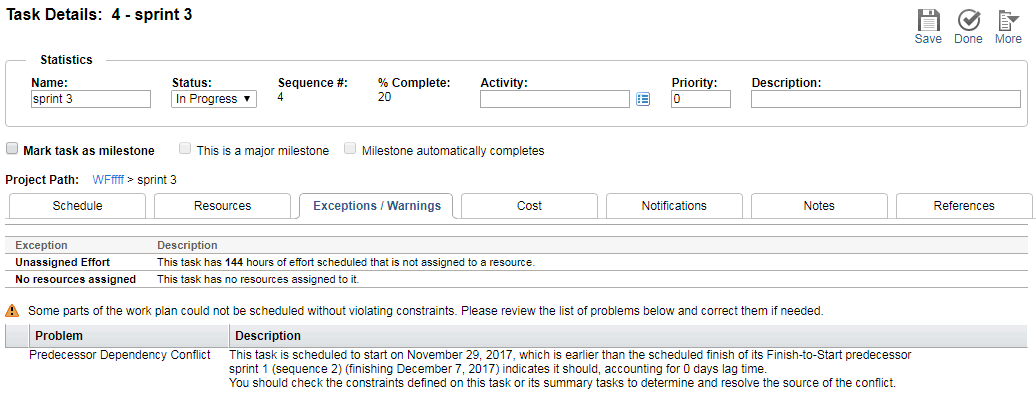Click the Priority input field

[701, 99]
